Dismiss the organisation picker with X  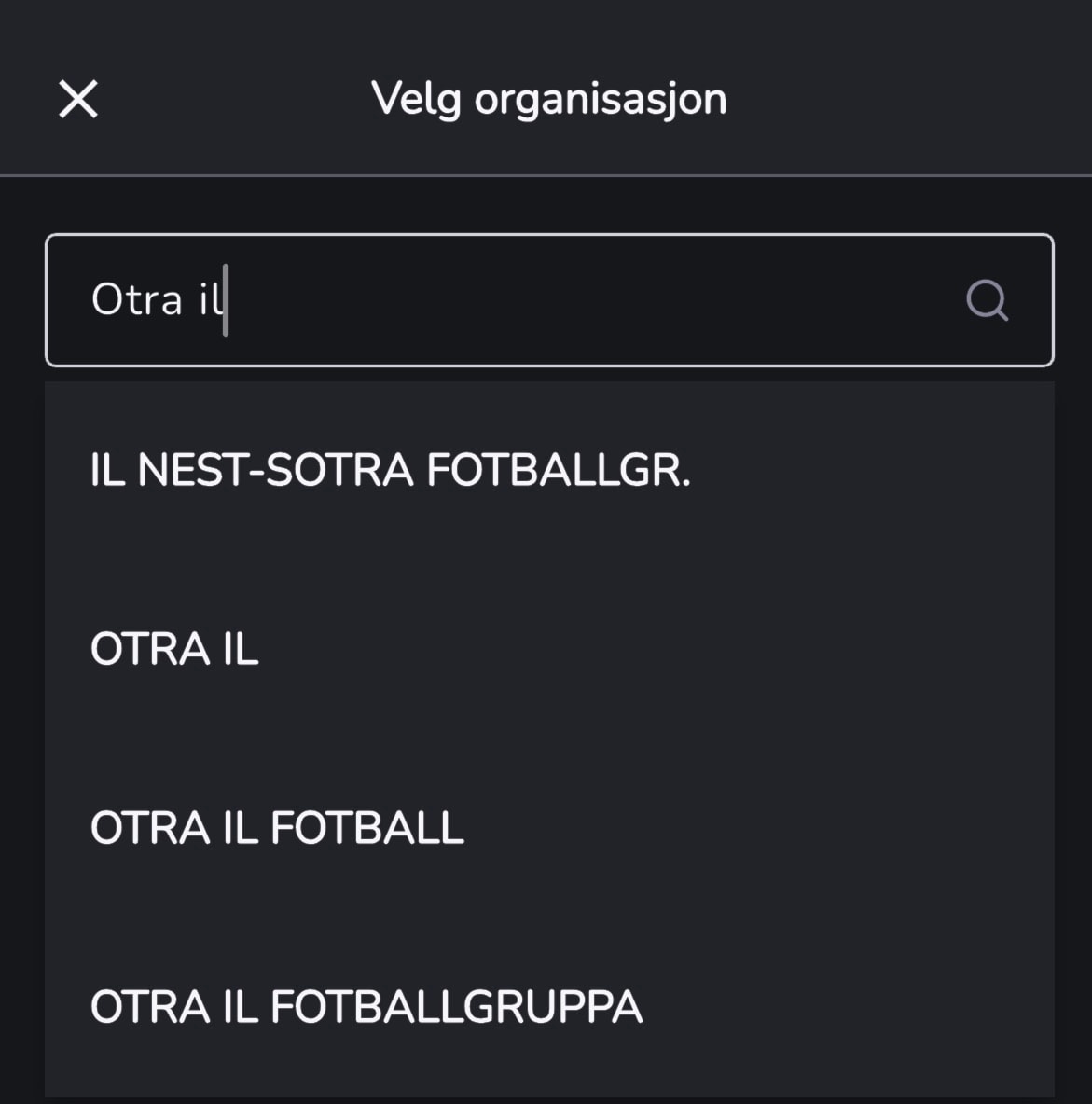(78, 99)
